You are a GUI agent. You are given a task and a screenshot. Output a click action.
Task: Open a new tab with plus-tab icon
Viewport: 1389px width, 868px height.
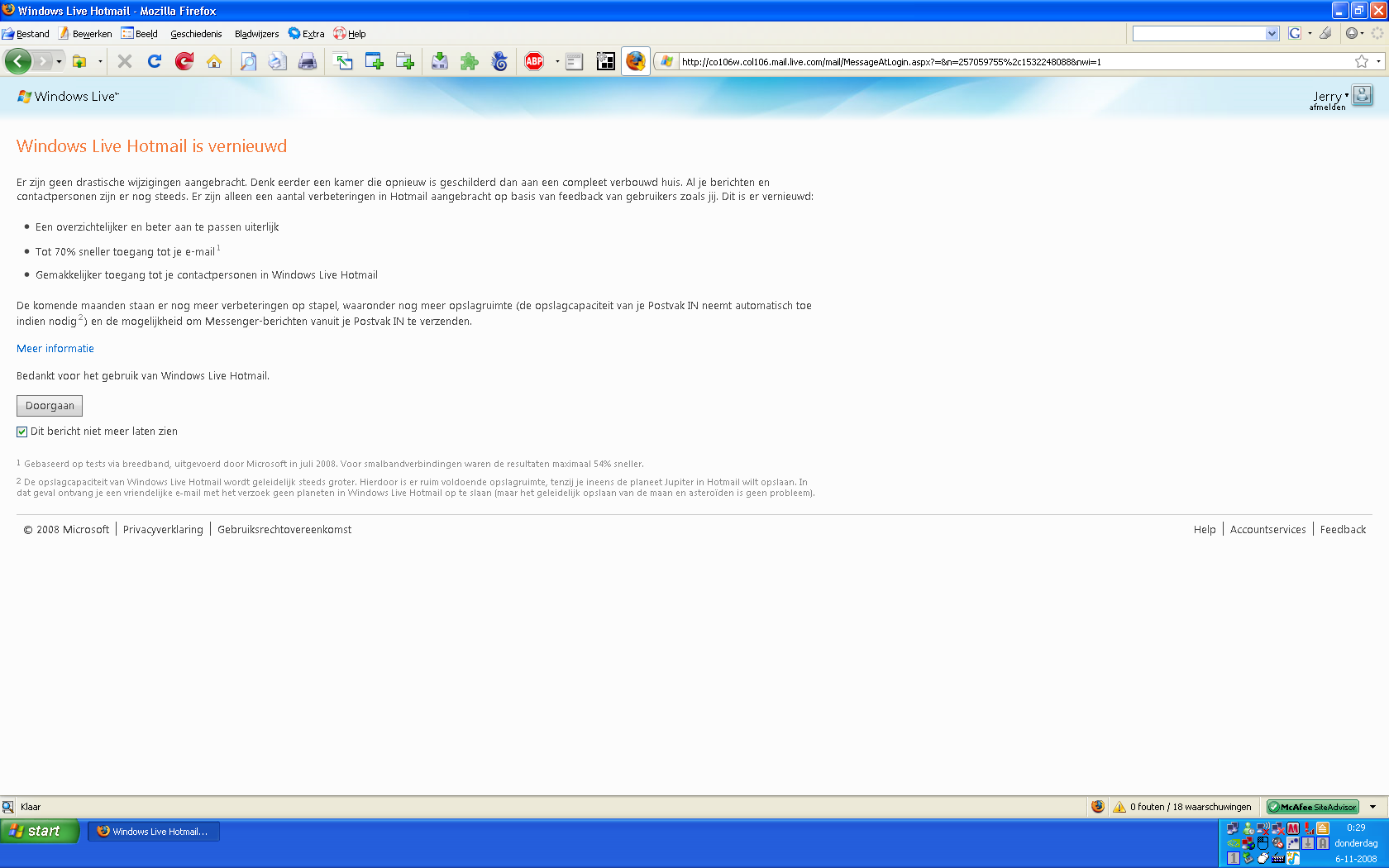(x=404, y=61)
